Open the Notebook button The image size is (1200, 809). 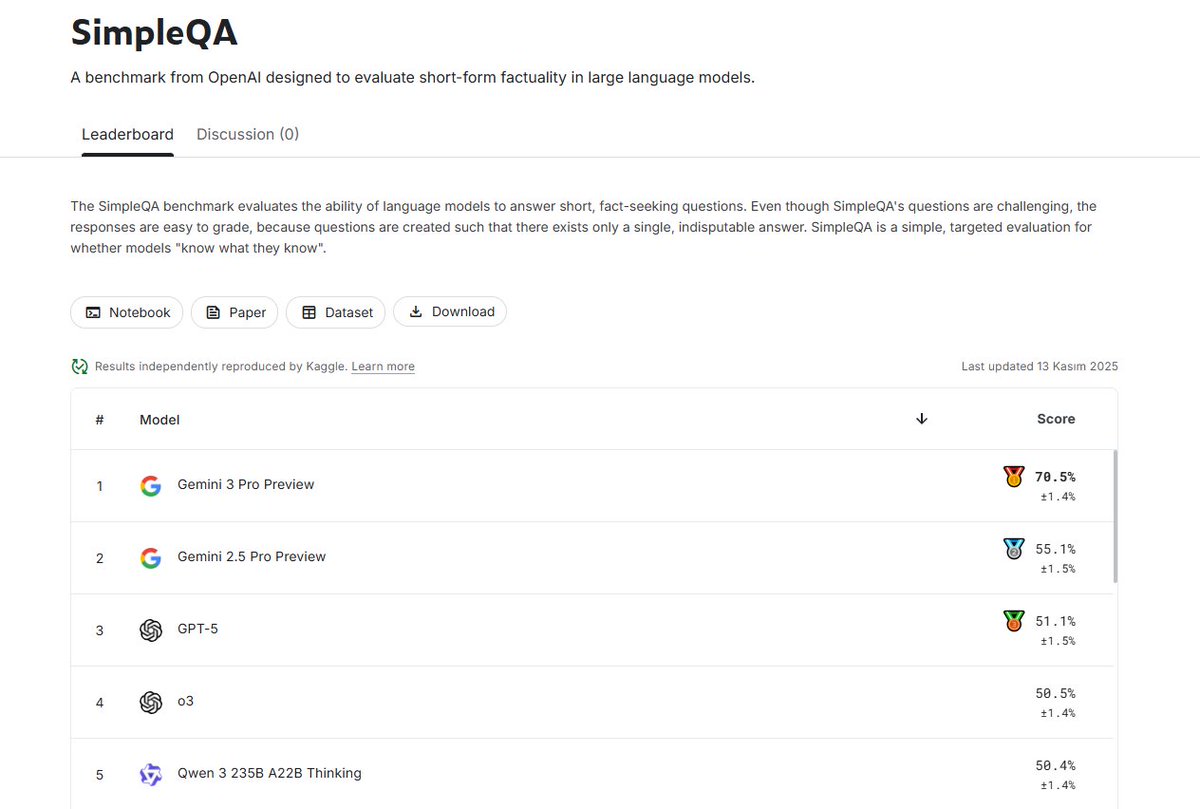click(127, 312)
